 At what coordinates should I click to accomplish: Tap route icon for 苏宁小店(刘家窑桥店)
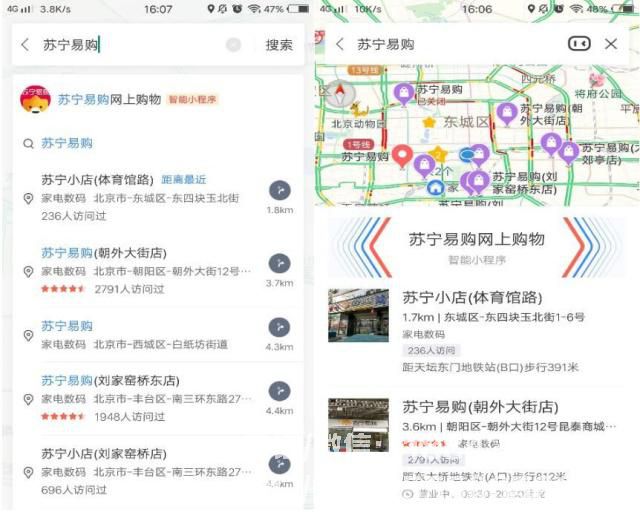pyautogui.click(x=280, y=464)
